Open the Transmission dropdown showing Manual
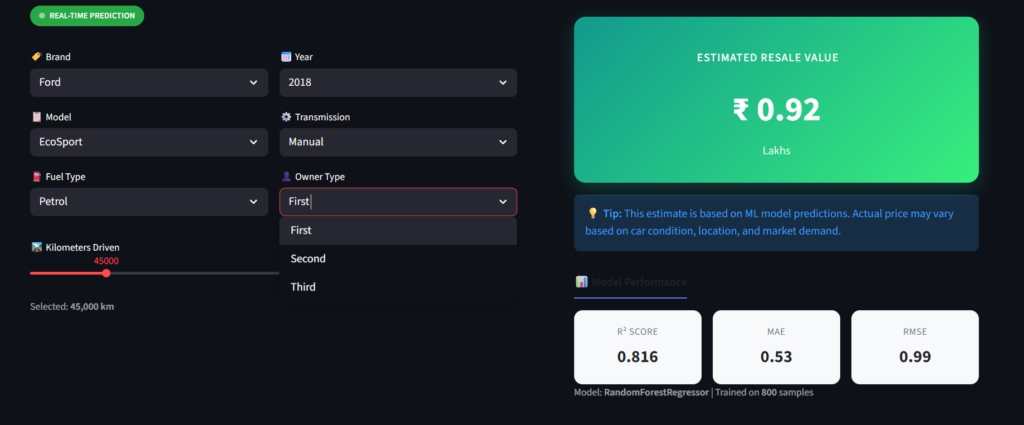1024x425 pixels. click(398, 142)
